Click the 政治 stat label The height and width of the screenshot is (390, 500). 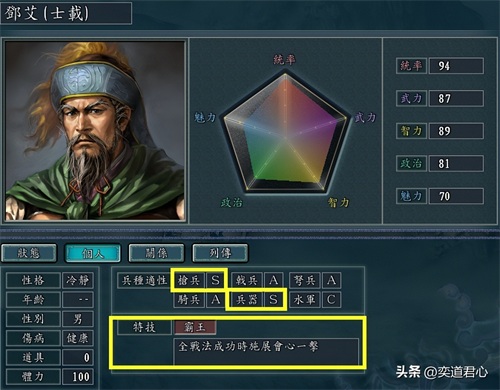click(411, 163)
